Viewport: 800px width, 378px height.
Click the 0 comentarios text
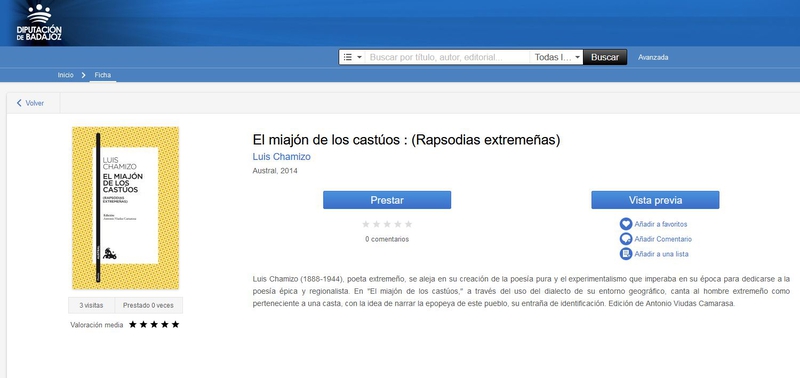coord(387,239)
